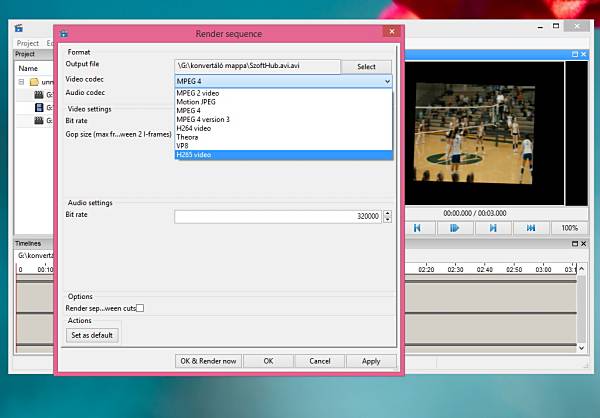Cancel the Render sequence dialog
This screenshot has width=600, height=418.
320,361
